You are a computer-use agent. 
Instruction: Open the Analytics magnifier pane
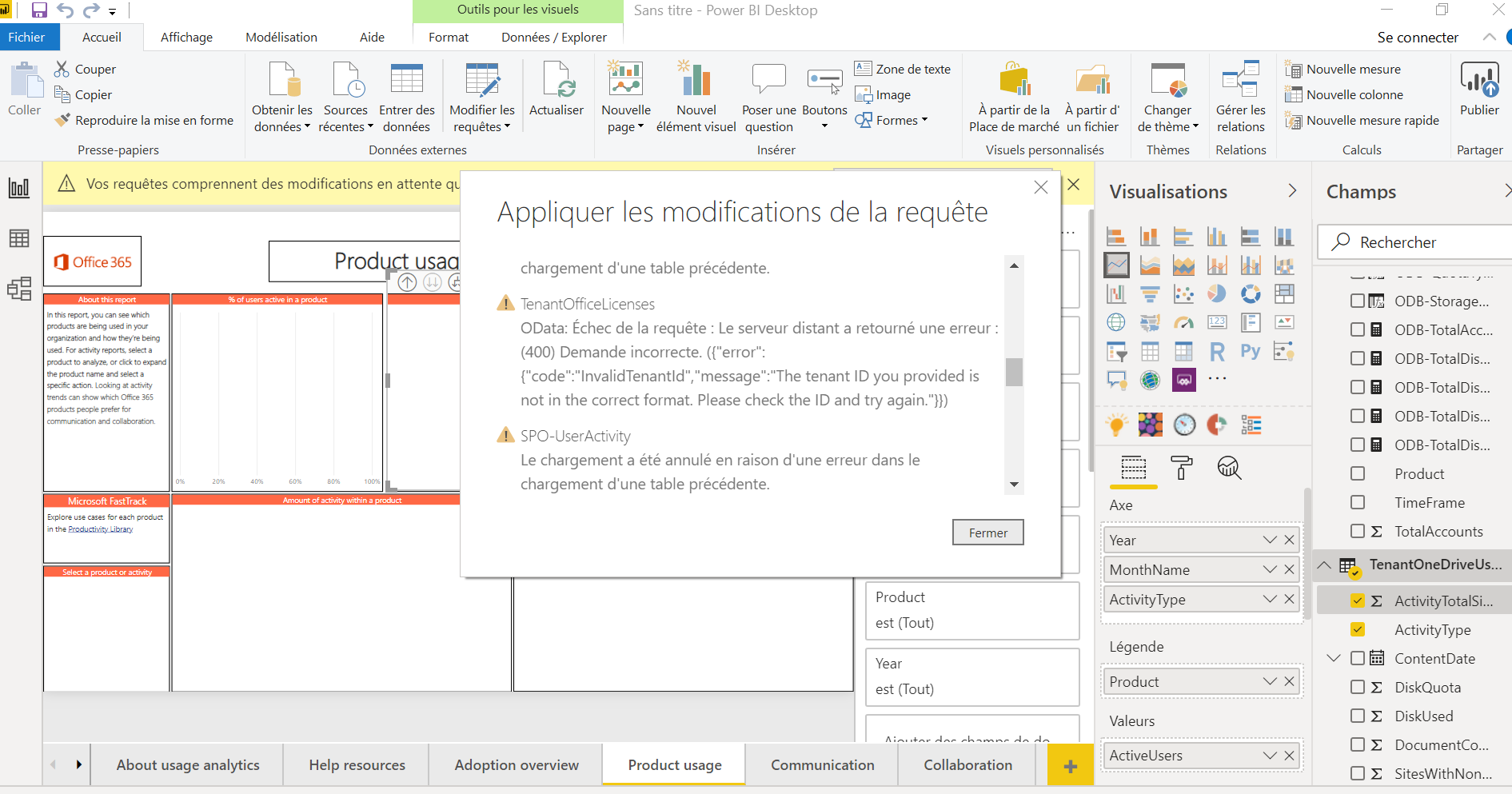click(x=1229, y=468)
